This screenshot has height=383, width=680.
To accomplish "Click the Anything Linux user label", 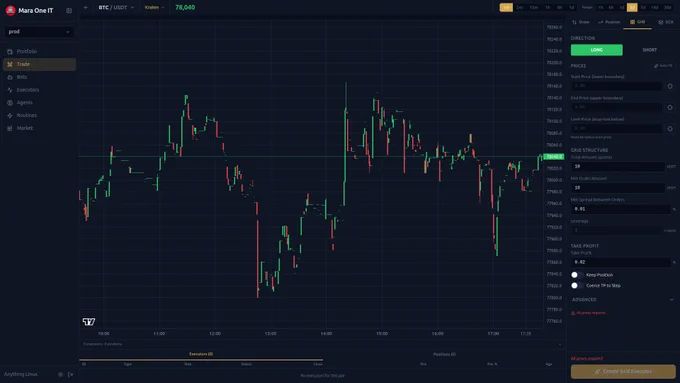I will 21,374.
